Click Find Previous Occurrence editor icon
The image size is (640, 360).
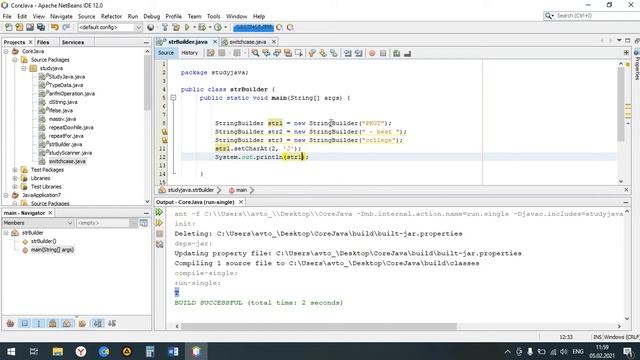pyautogui.click(x=266, y=53)
